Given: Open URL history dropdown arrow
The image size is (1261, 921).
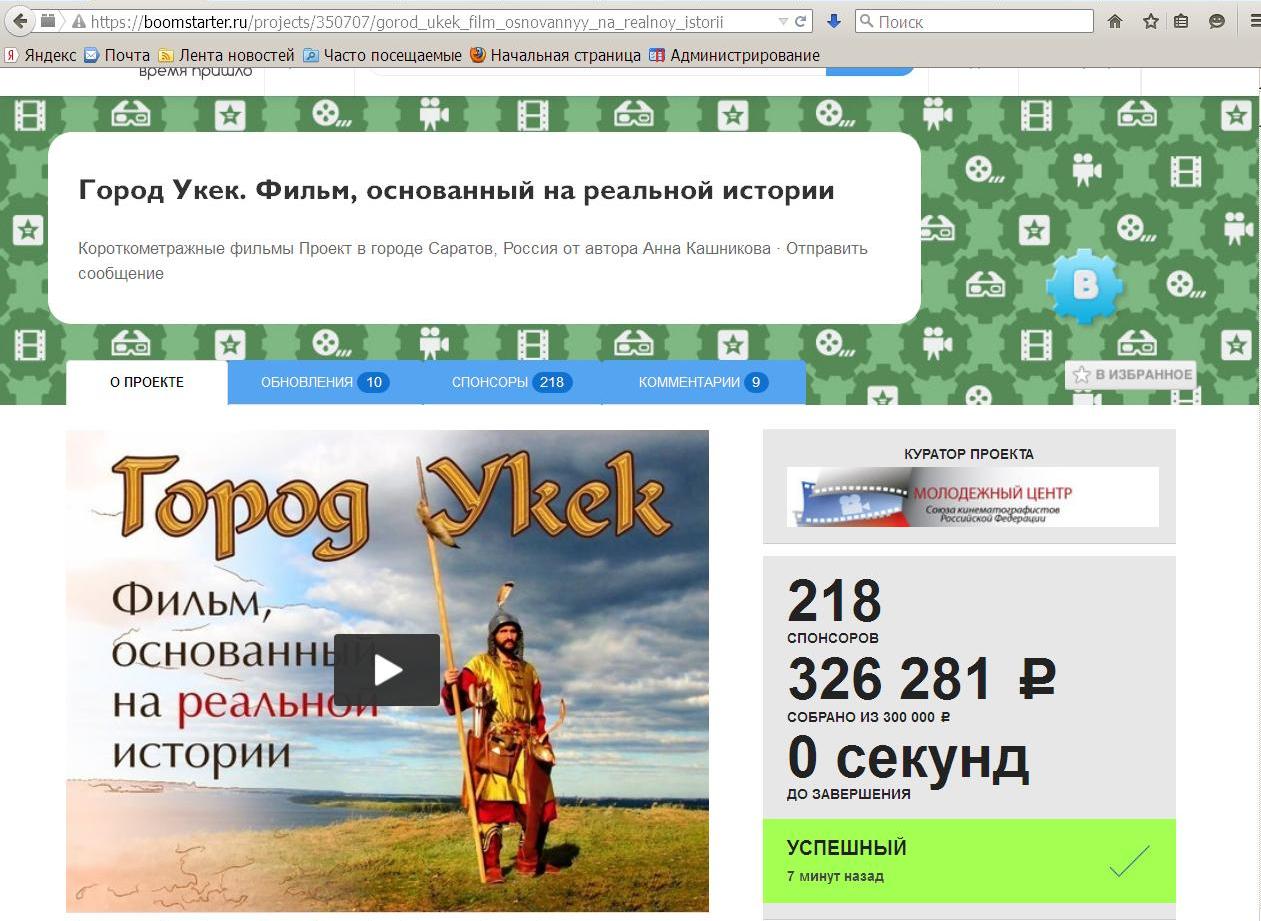Looking at the screenshot, I should click(x=782, y=21).
